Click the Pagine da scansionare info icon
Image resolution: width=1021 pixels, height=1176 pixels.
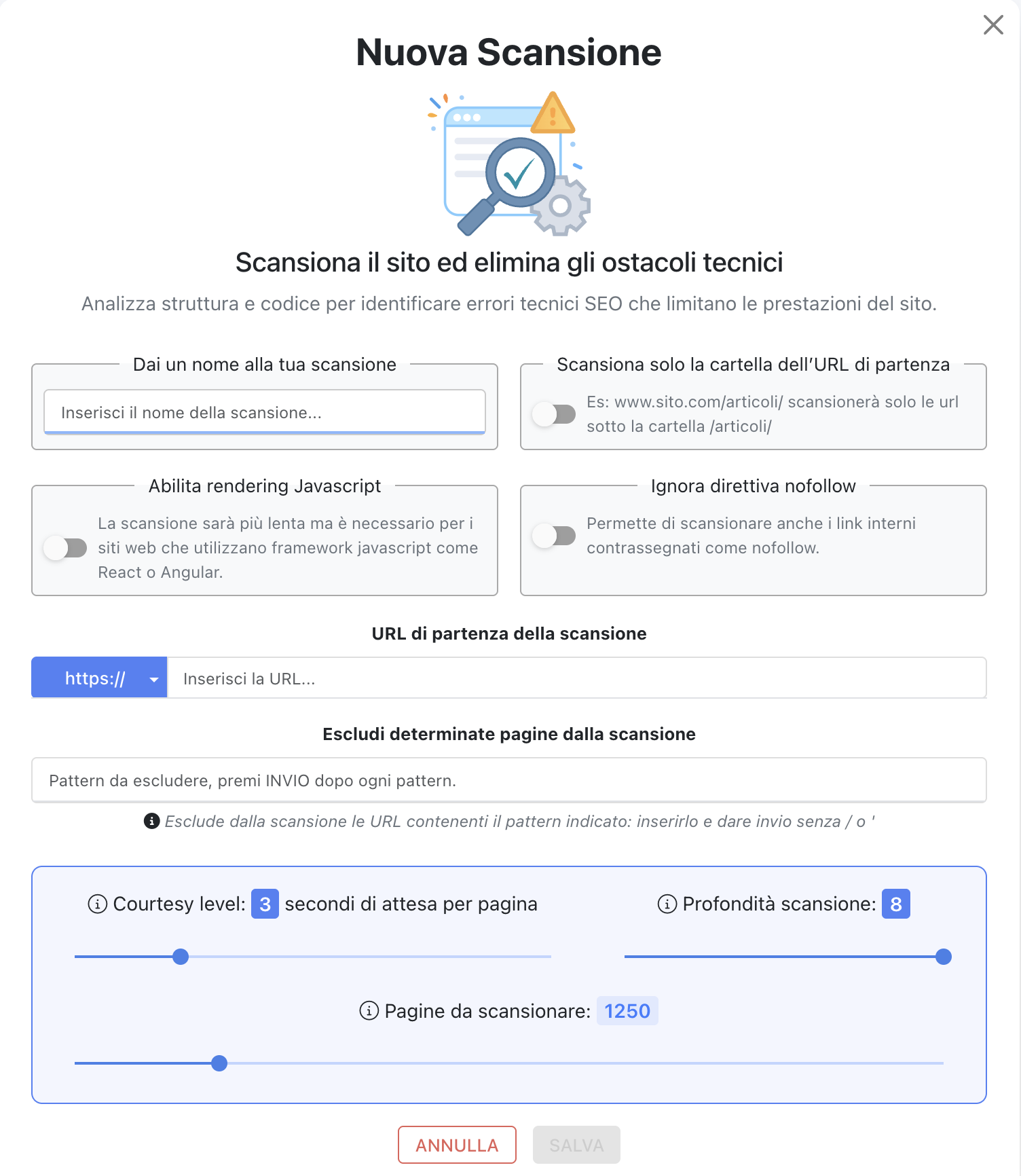click(x=369, y=1011)
